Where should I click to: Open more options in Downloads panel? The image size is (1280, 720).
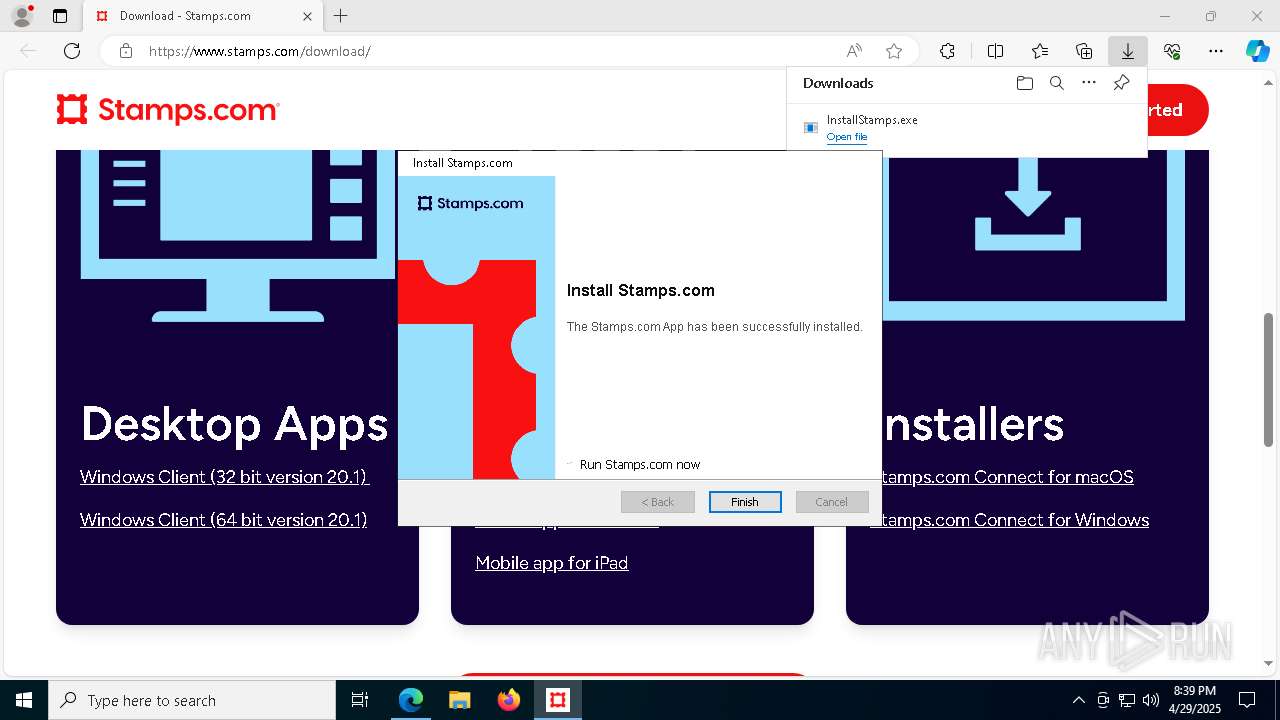click(1089, 83)
